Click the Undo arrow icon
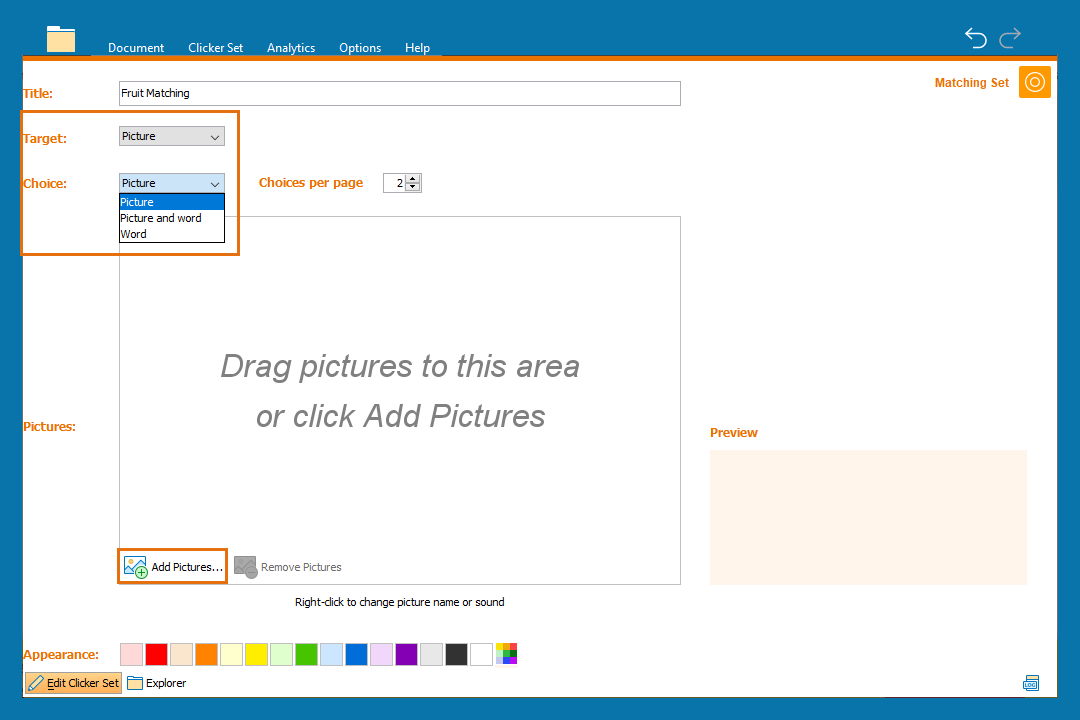The image size is (1080, 720). pyautogui.click(x=975, y=38)
